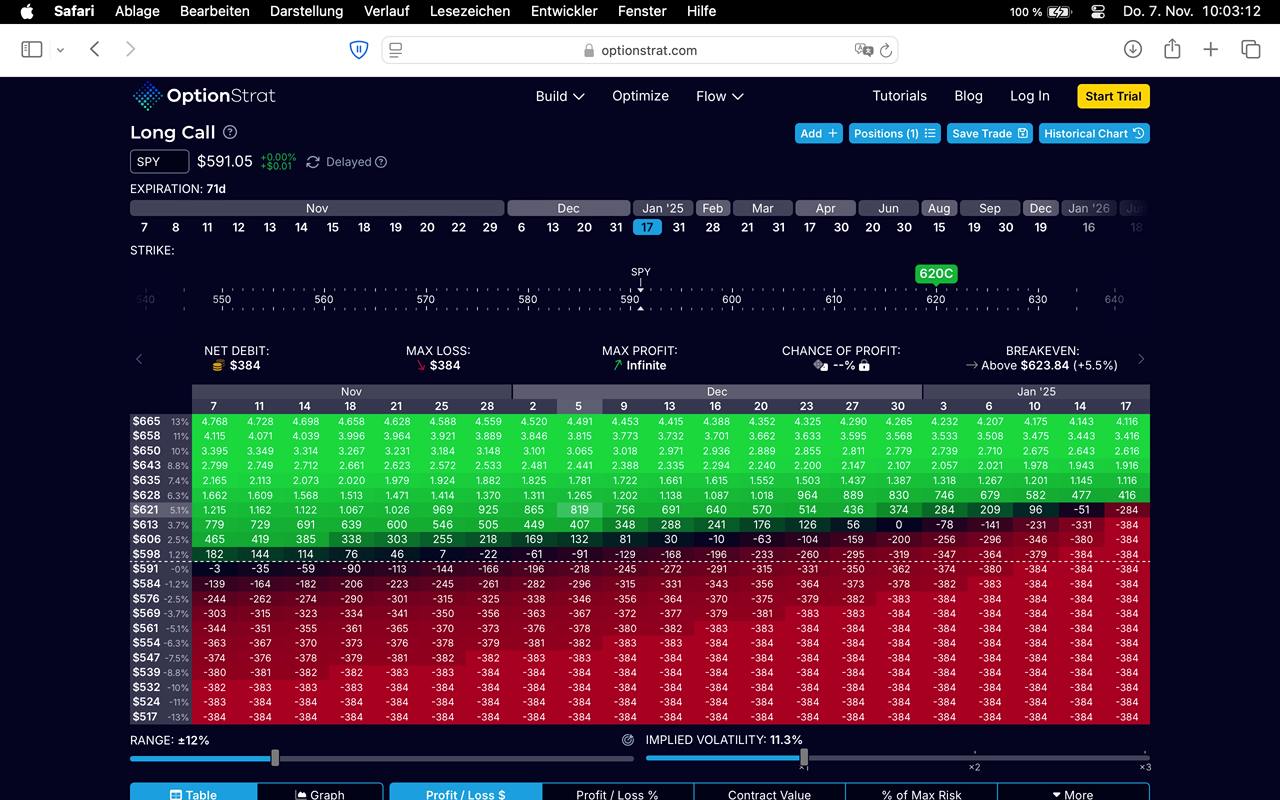The height and width of the screenshot is (800, 1280).
Task: Expand the Flow dropdown menu
Action: click(720, 96)
